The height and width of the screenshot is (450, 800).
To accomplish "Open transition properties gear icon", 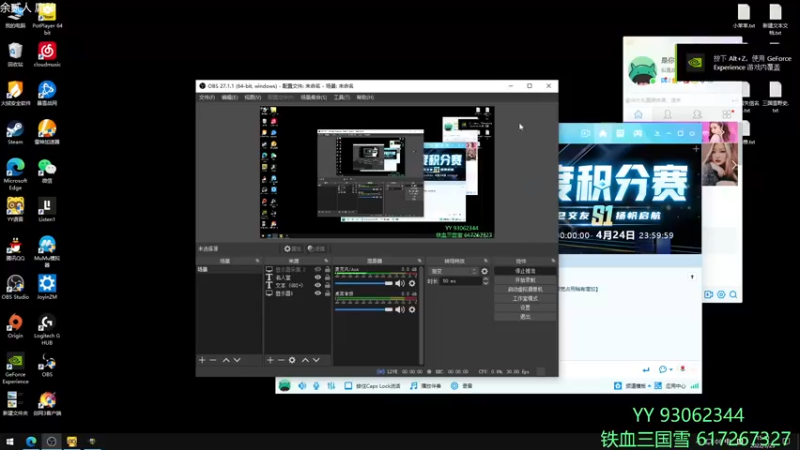I will click(484, 271).
